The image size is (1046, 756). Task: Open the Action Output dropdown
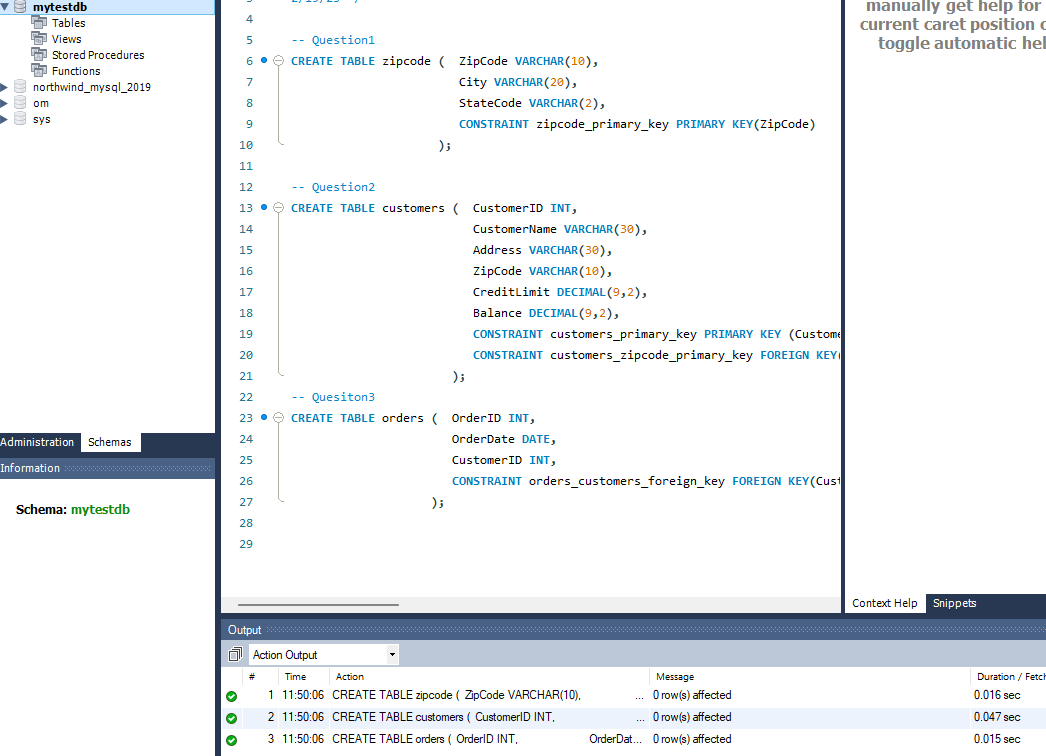pyautogui.click(x=392, y=655)
